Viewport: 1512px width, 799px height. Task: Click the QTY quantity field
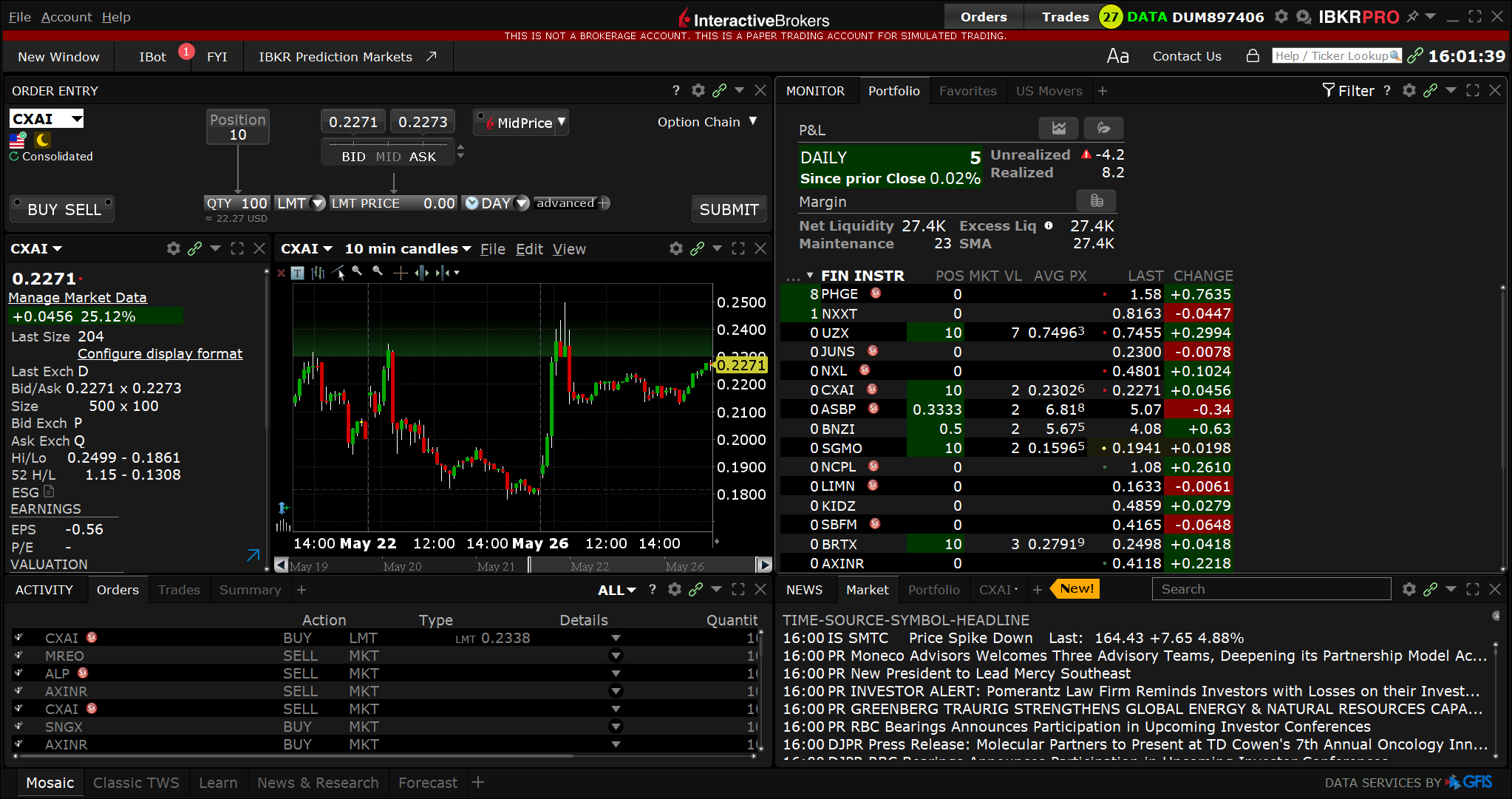236,203
